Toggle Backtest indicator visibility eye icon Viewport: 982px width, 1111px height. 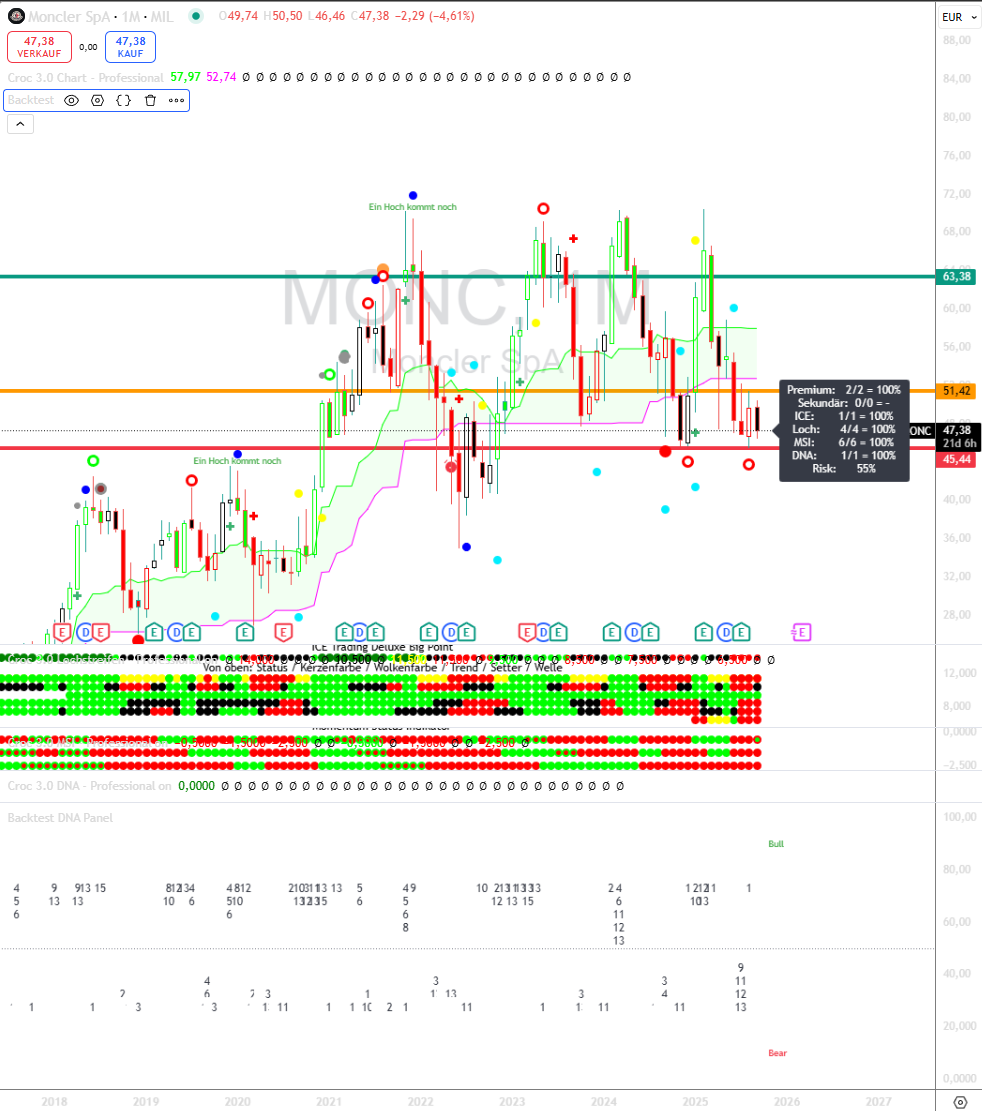(x=71, y=100)
